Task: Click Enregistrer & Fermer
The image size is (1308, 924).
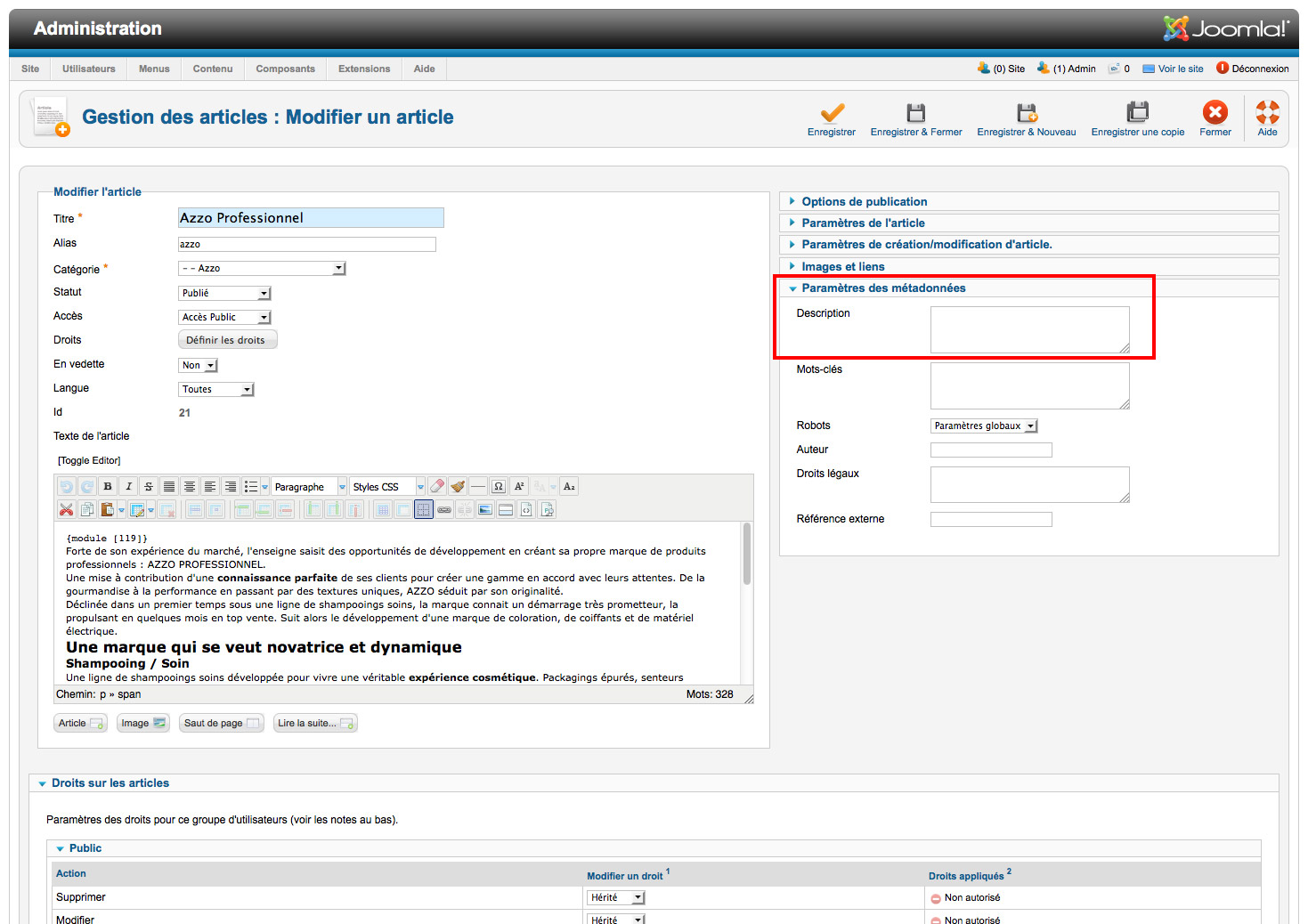Action: click(916, 119)
